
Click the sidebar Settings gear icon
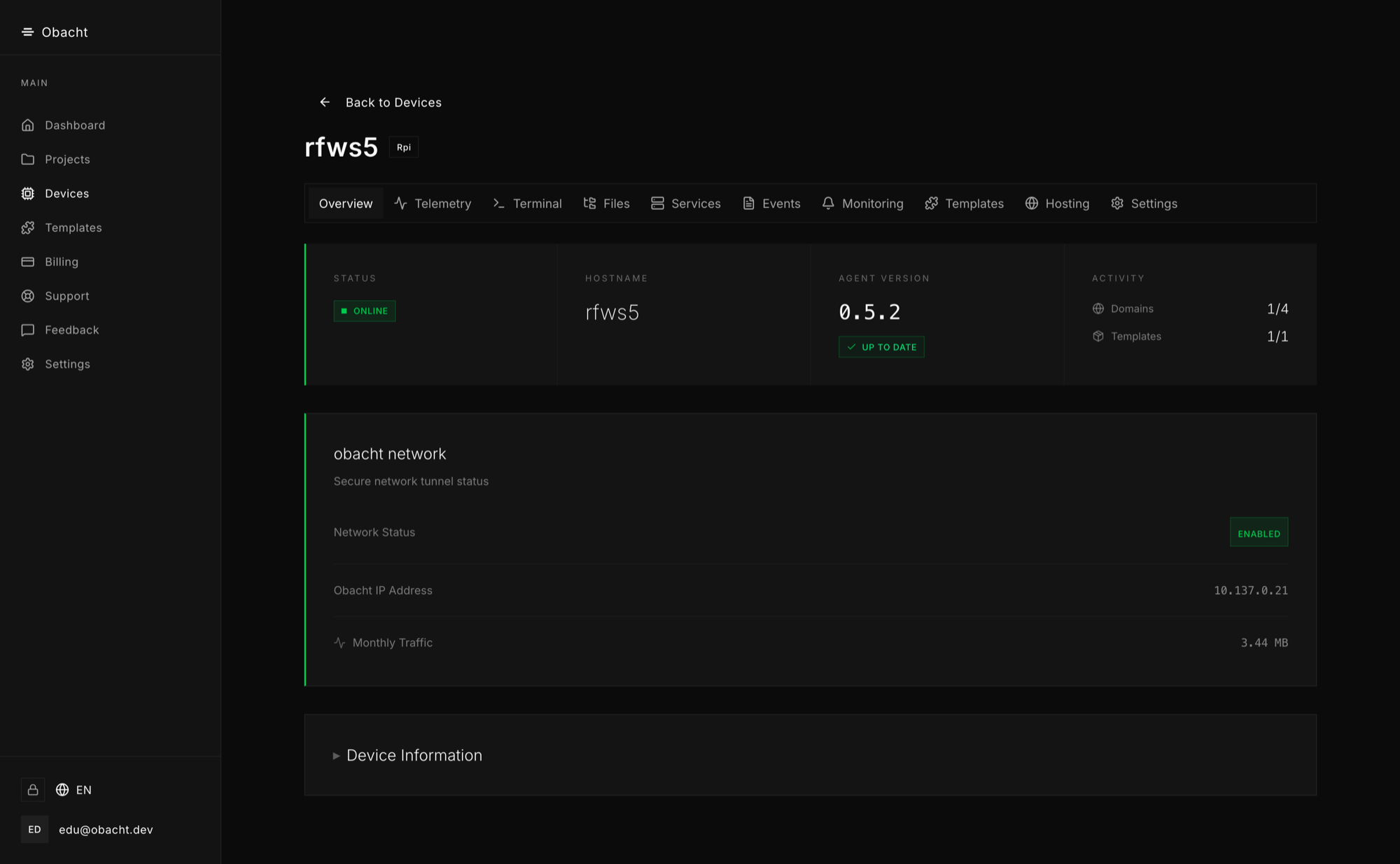tap(27, 364)
